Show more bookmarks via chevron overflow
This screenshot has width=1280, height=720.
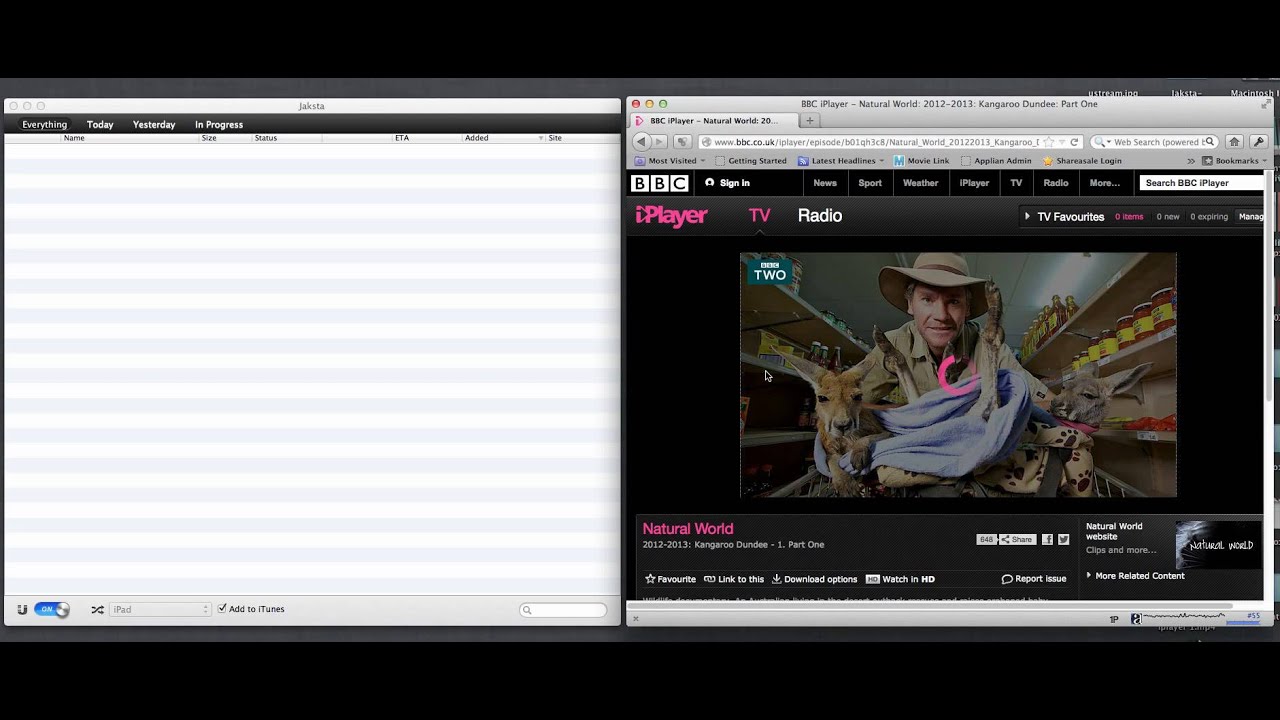pos(1190,161)
